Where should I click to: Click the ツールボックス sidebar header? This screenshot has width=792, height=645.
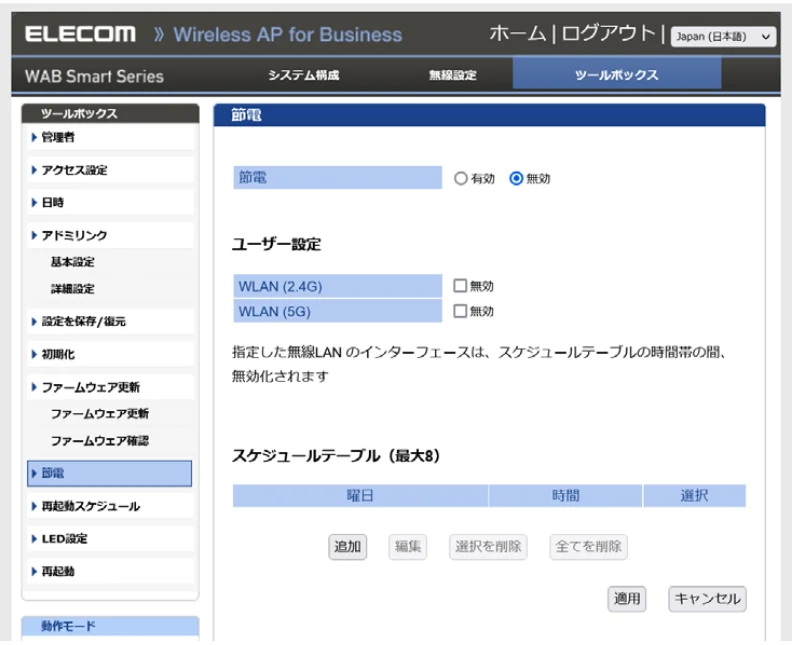110,114
